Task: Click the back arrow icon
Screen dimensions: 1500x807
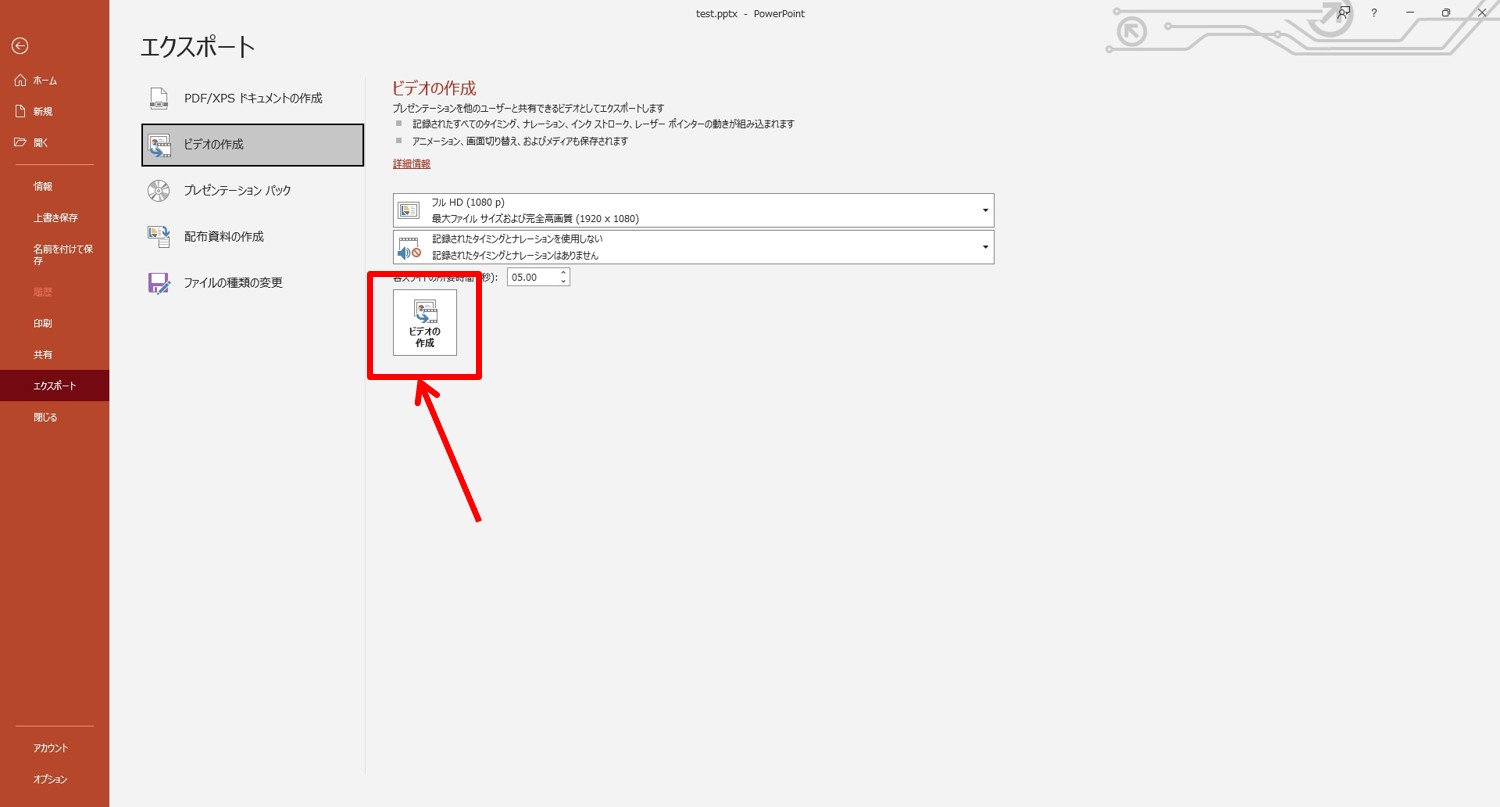Action: click(x=20, y=46)
